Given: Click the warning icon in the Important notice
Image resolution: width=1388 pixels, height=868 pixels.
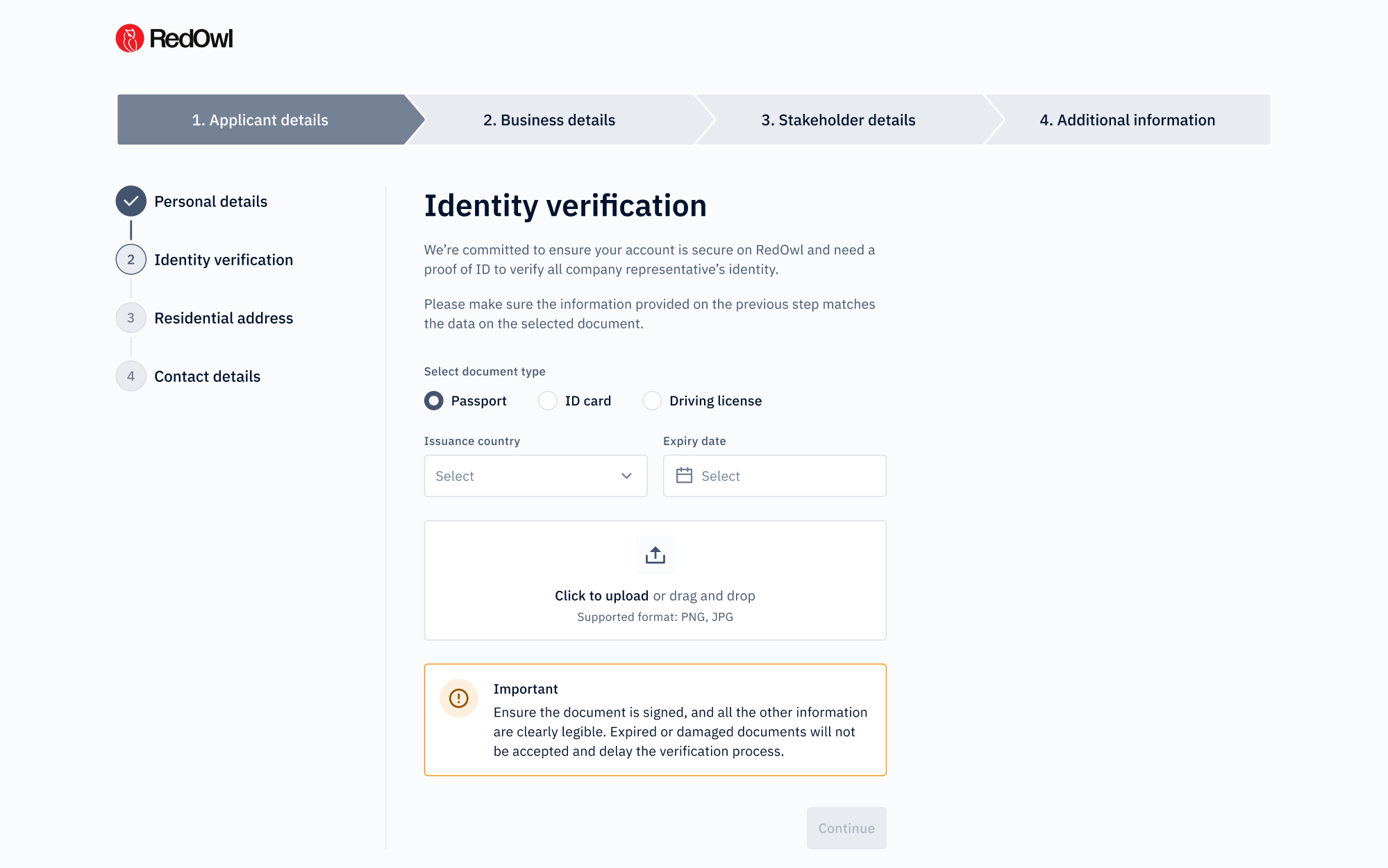Looking at the screenshot, I should point(458,698).
